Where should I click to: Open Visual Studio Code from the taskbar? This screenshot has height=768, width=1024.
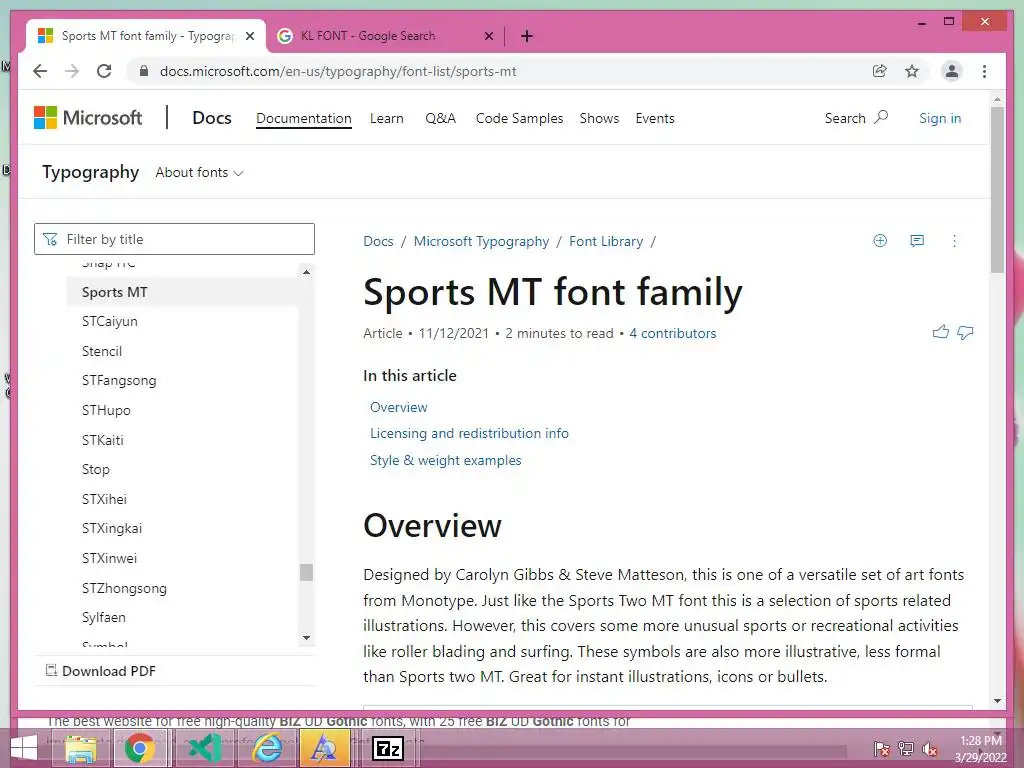pos(204,748)
